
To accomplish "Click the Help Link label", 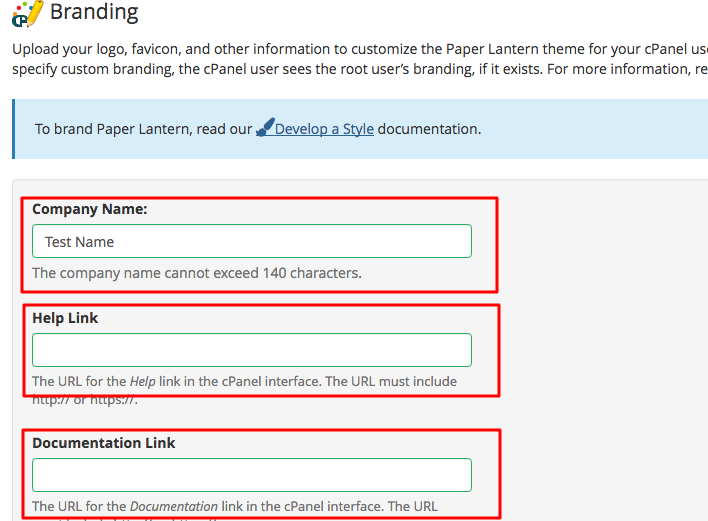I will (x=65, y=318).
